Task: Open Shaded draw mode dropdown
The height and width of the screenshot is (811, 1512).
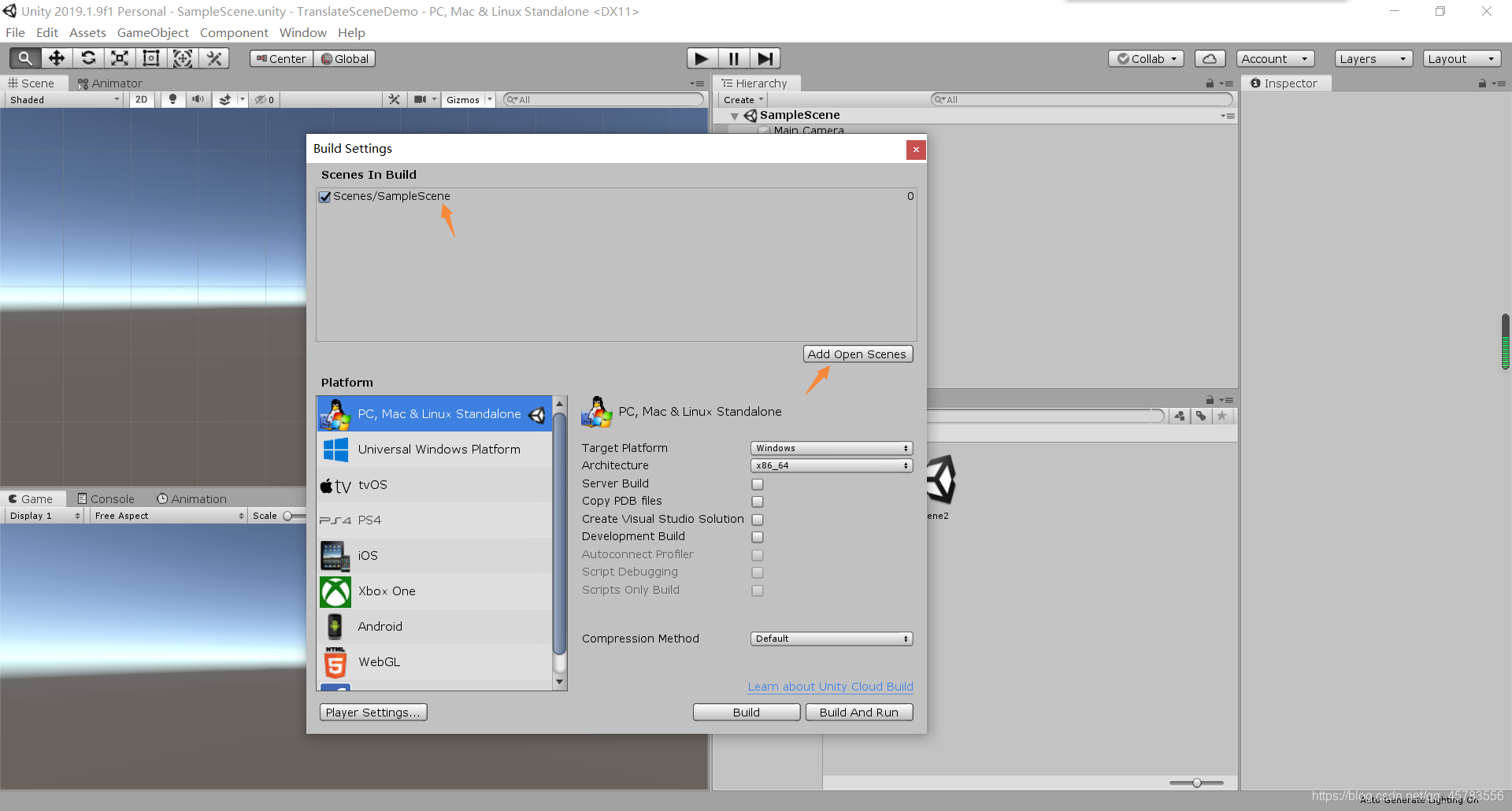Action: (x=65, y=100)
